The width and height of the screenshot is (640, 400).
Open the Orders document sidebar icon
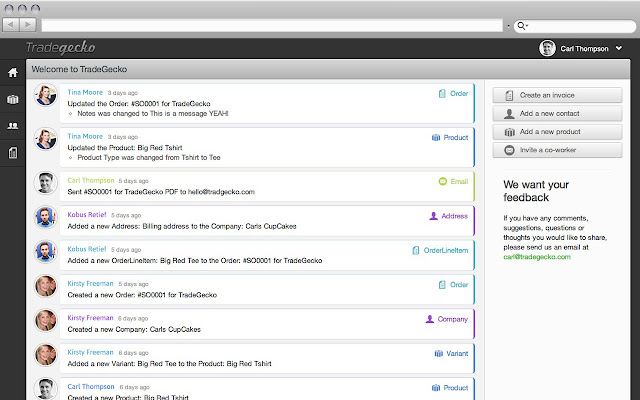tap(13, 153)
